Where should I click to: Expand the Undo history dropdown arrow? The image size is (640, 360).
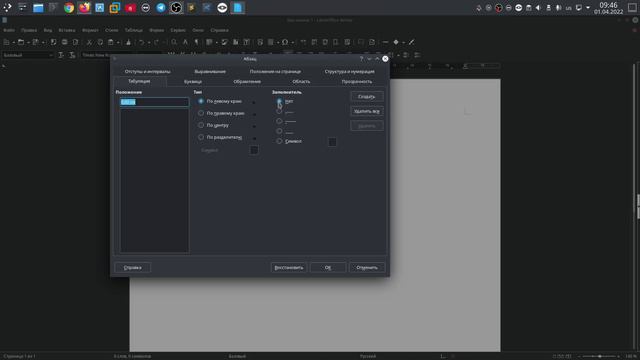[x=149, y=42]
